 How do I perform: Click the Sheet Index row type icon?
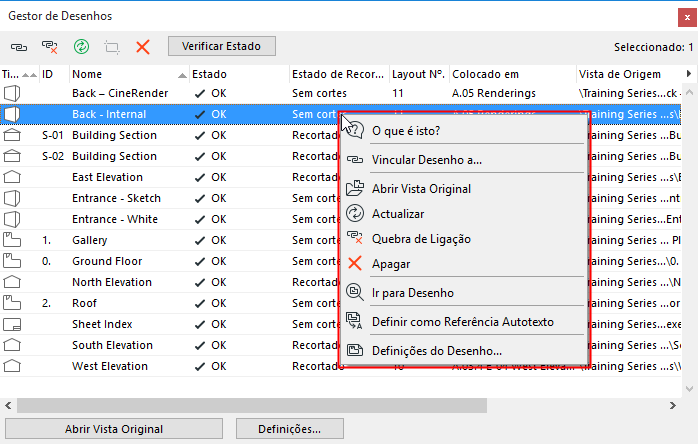pyautogui.click(x=12, y=324)
